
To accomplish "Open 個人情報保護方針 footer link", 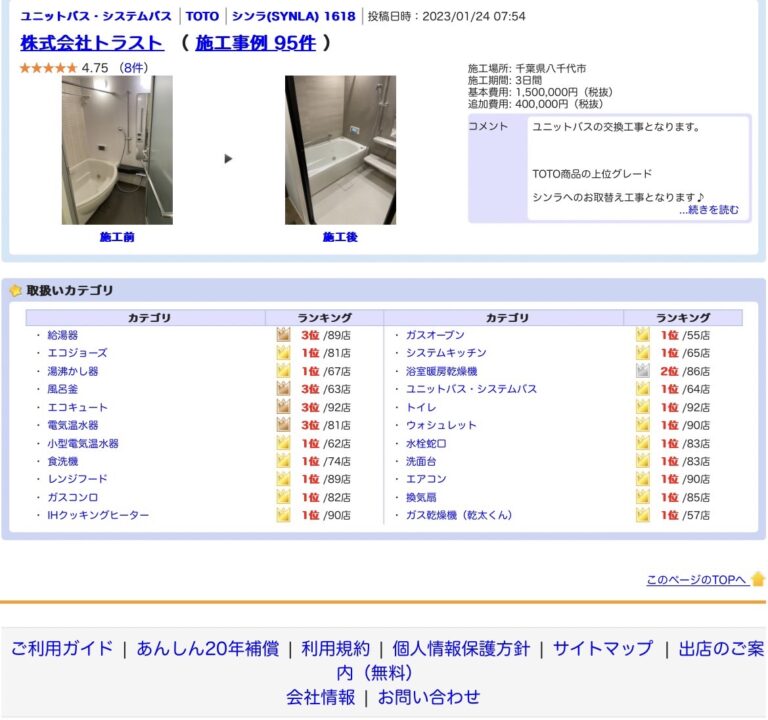I will (461, 648).
